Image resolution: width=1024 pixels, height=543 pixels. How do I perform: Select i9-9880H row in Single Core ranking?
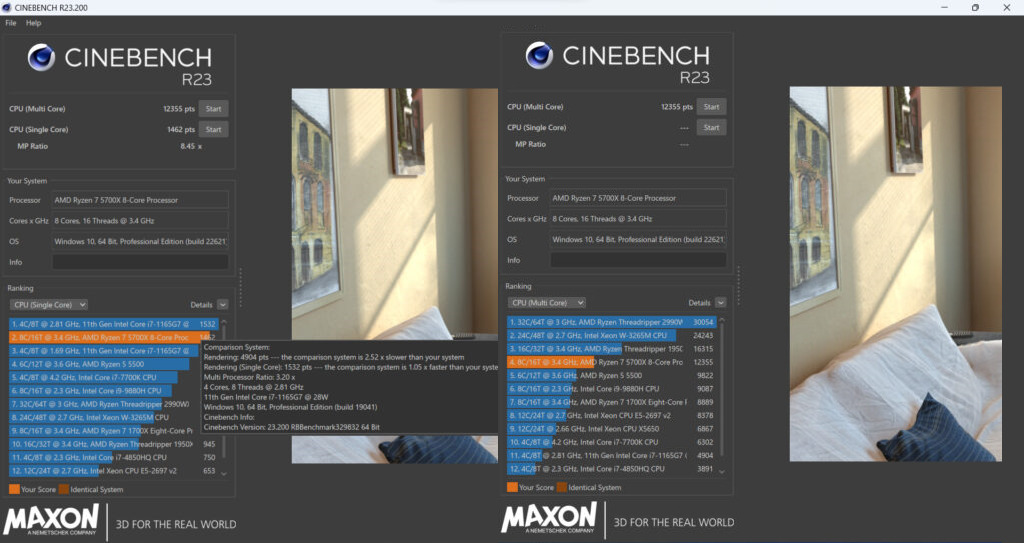coord(113,391)
